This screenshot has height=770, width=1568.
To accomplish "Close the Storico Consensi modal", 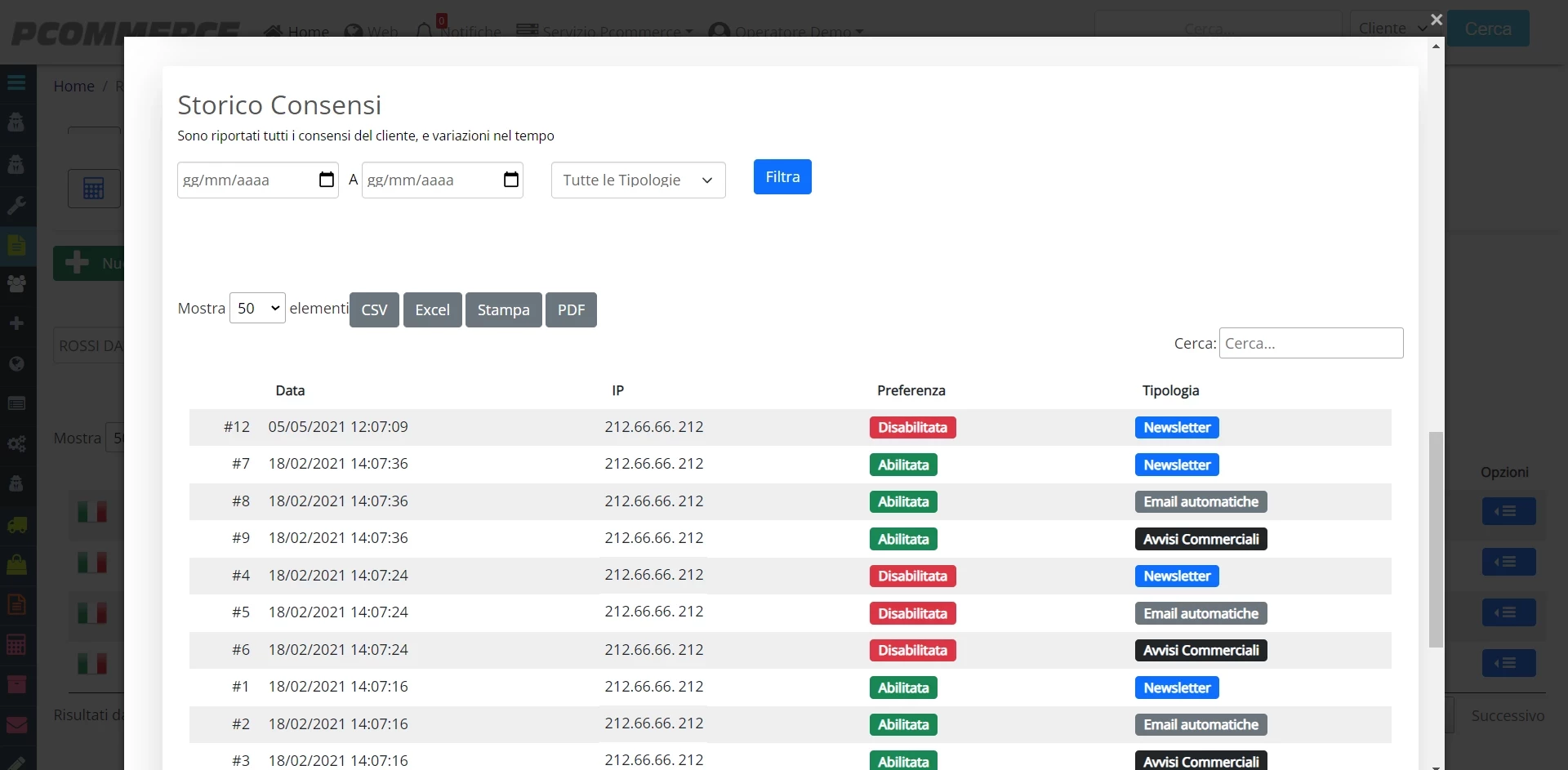I will coord(1437,20).
